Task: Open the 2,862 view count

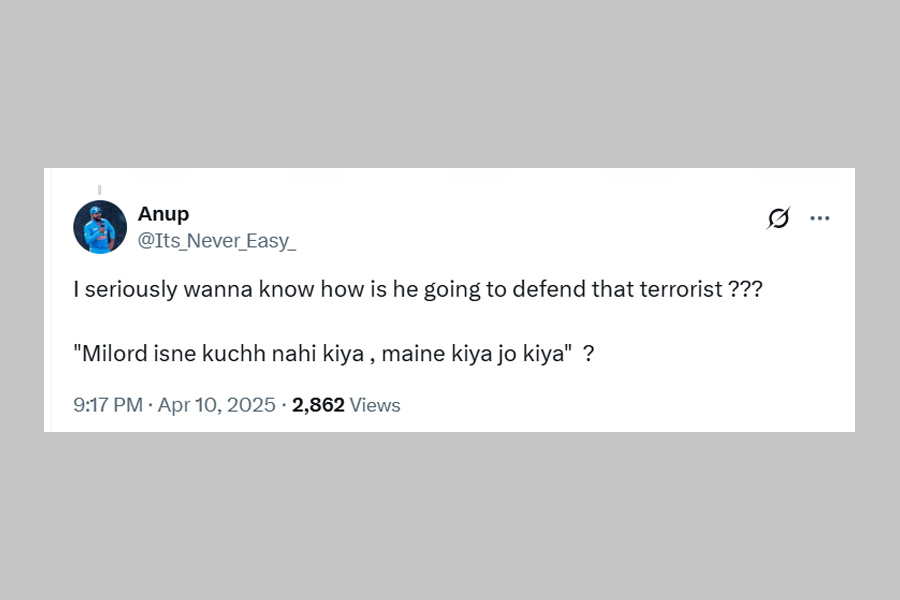Action: pyautogui.click(x=318, y=405)
